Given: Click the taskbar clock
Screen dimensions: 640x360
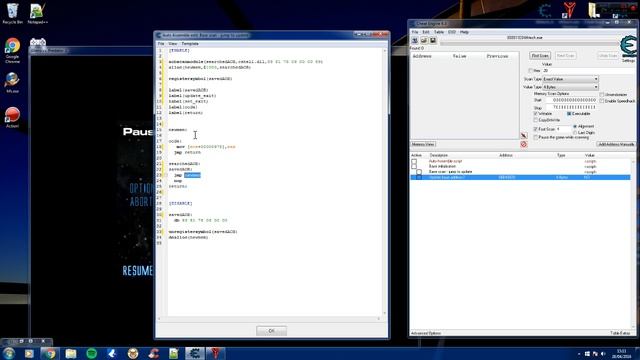Looking at the screenshot, I should pos(621,354).
